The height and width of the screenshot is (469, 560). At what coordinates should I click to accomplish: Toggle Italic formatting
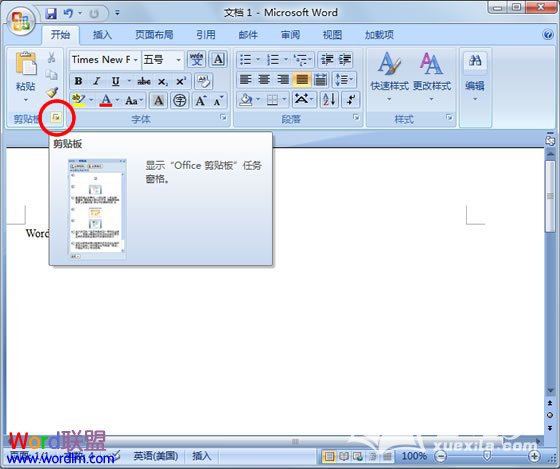(x=96, y=81)
